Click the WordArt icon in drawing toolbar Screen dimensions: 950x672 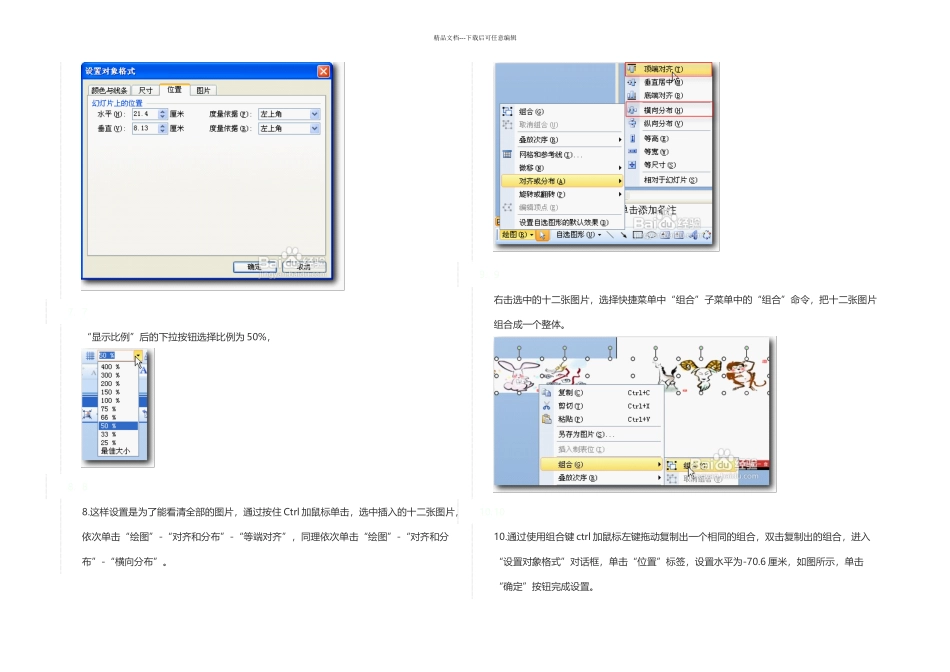693,235
